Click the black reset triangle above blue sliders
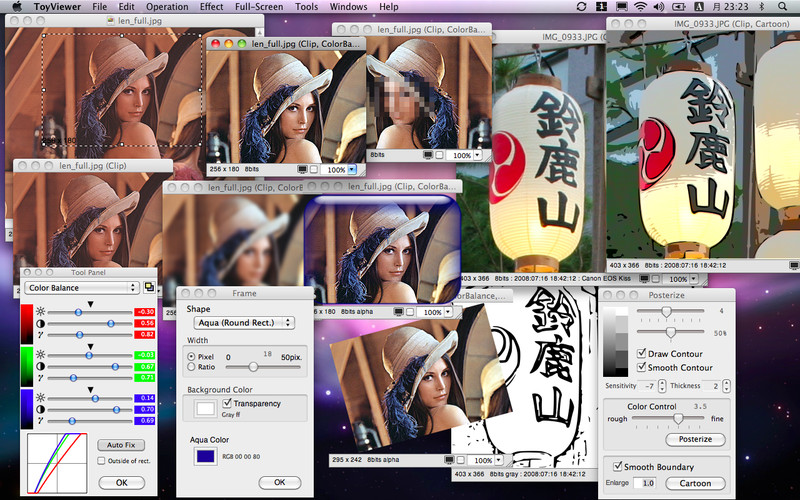Image resolution: width=800 pixels, height=500 pixels. tap(90, 390)
